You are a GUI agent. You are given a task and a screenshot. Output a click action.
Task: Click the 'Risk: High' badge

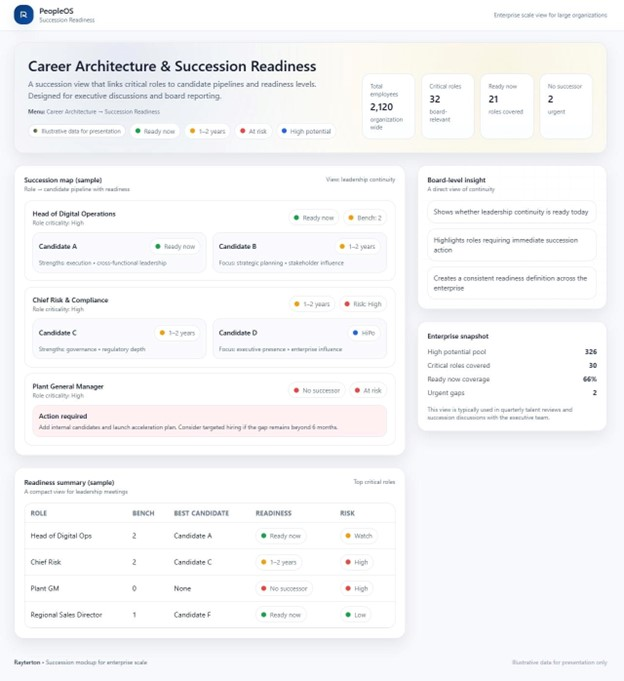click(x=363, y=304)
